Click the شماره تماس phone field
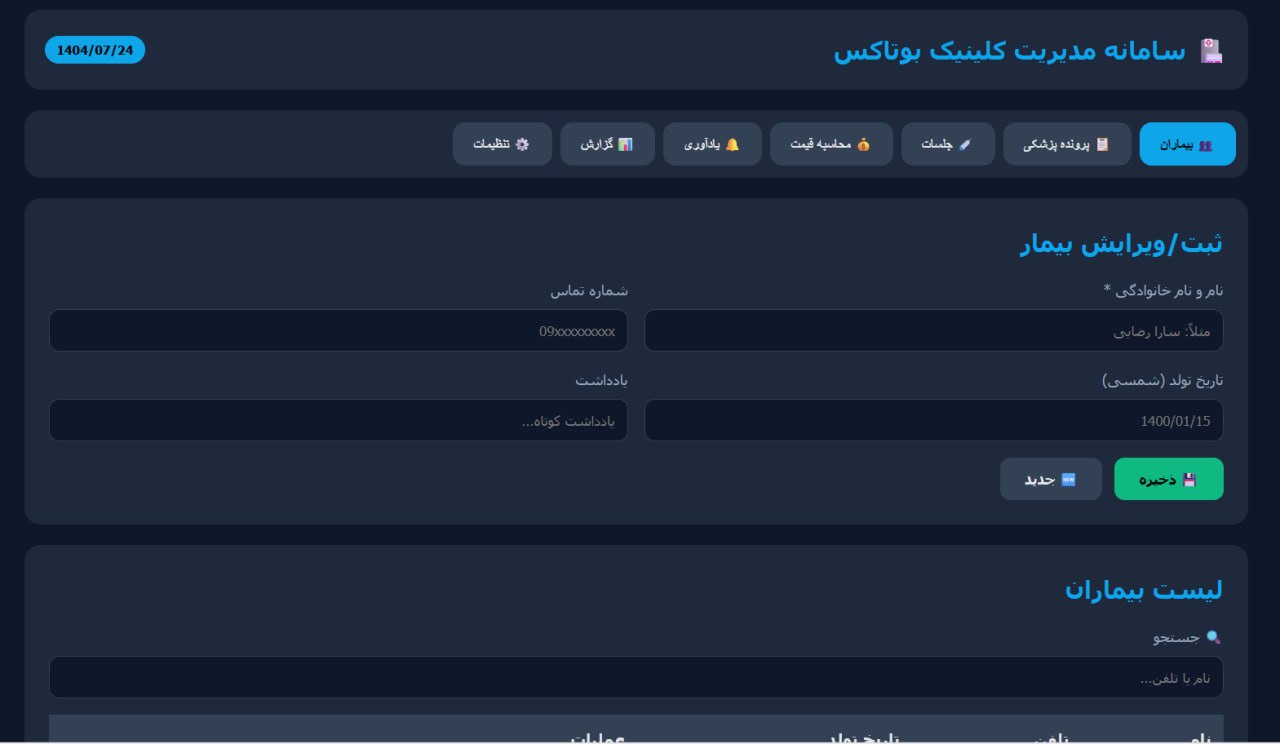This screenshot has width=1280, height=744. point(338,331)
